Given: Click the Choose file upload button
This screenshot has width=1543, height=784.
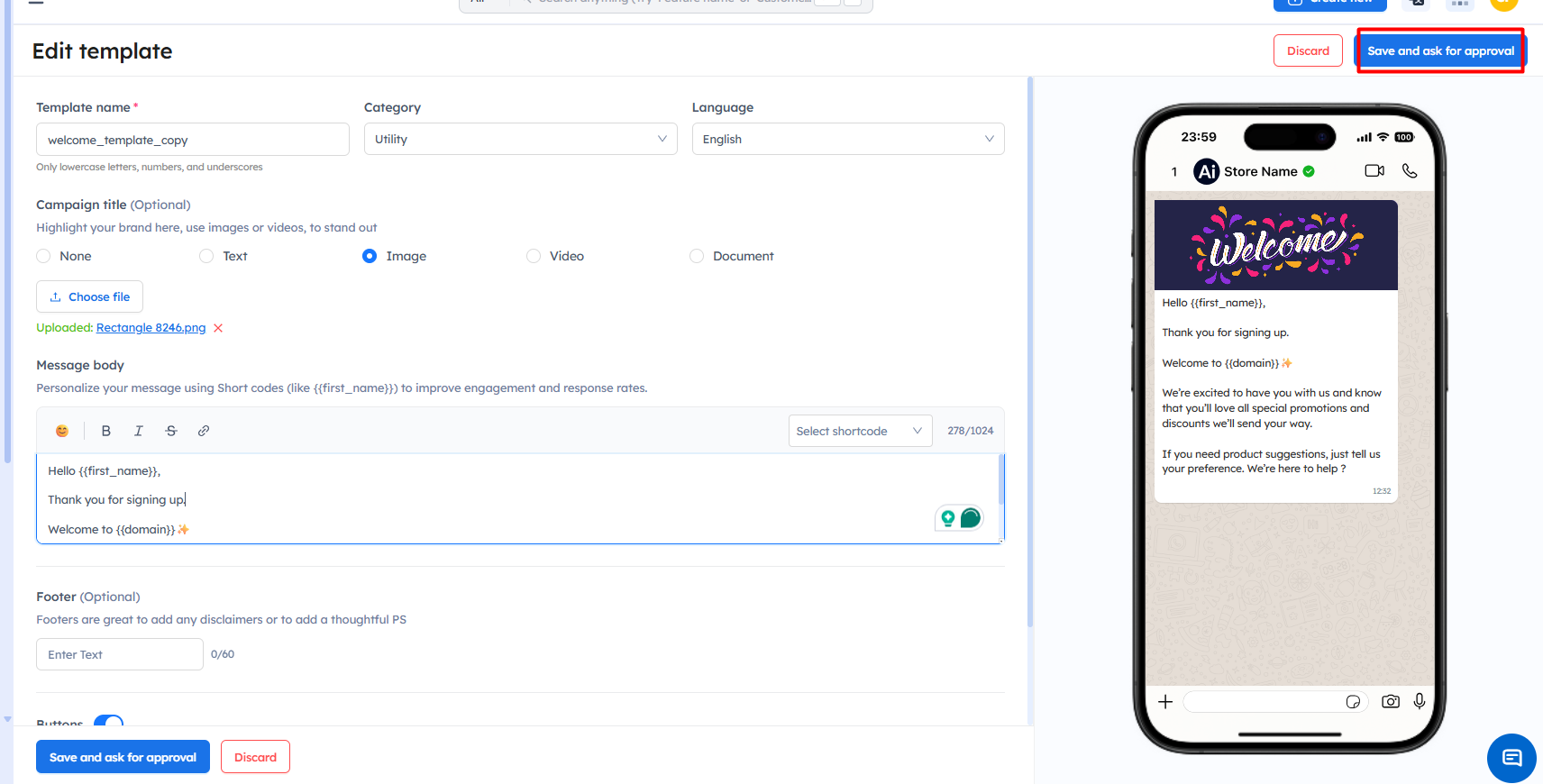Looking at the screenshot, I should click(89, 296).
